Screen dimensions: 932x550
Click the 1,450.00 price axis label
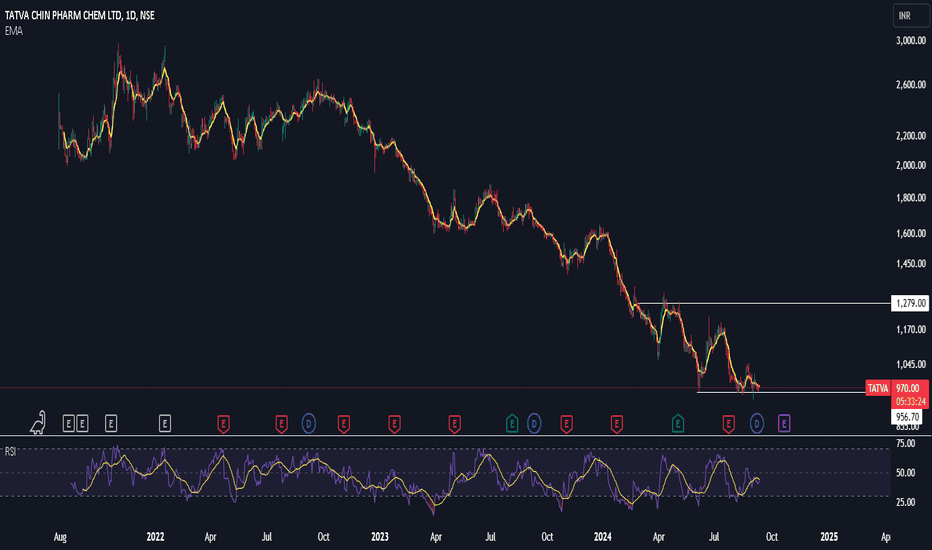pos(911,263)
